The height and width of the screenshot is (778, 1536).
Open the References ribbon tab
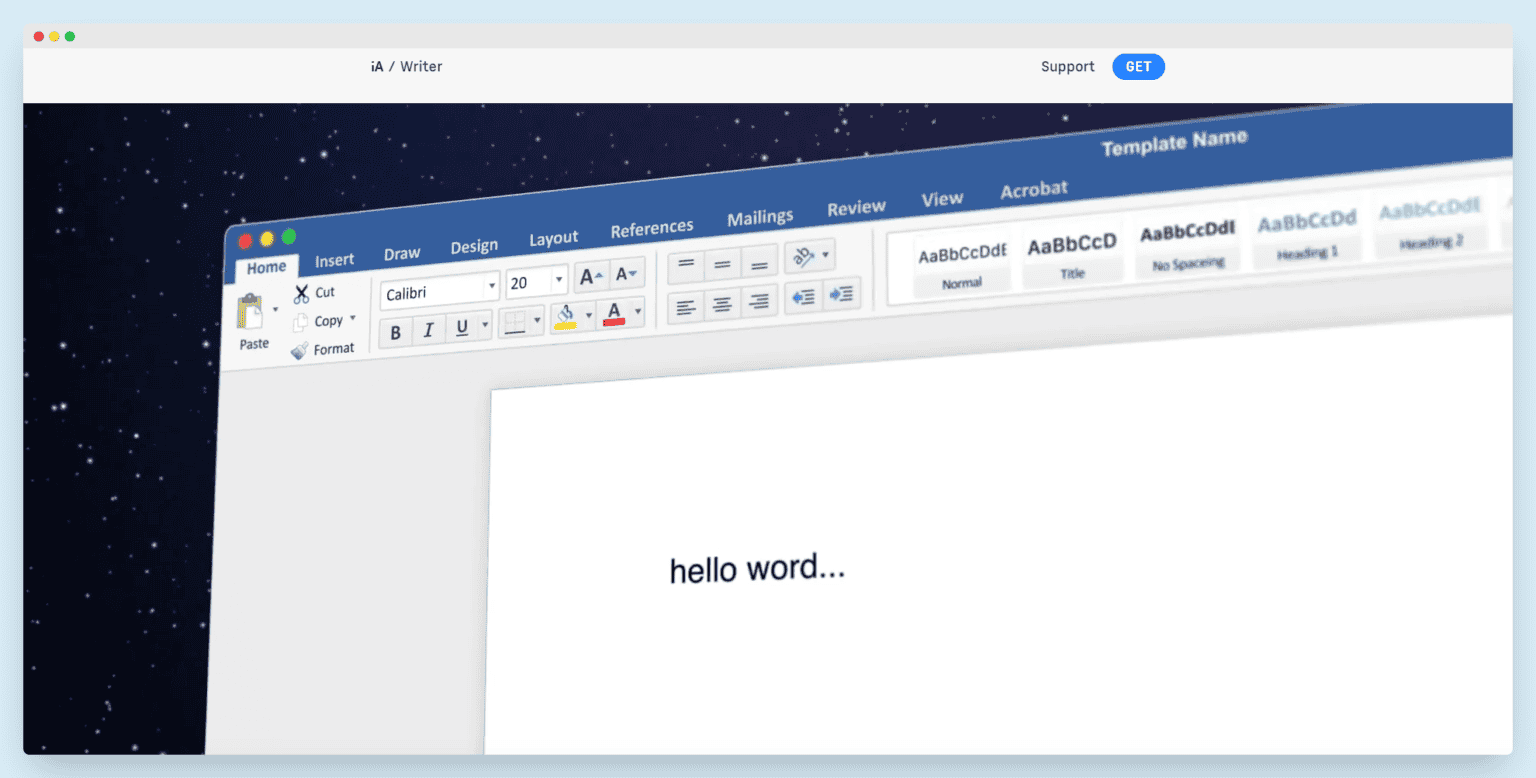[x=652, y=229]
